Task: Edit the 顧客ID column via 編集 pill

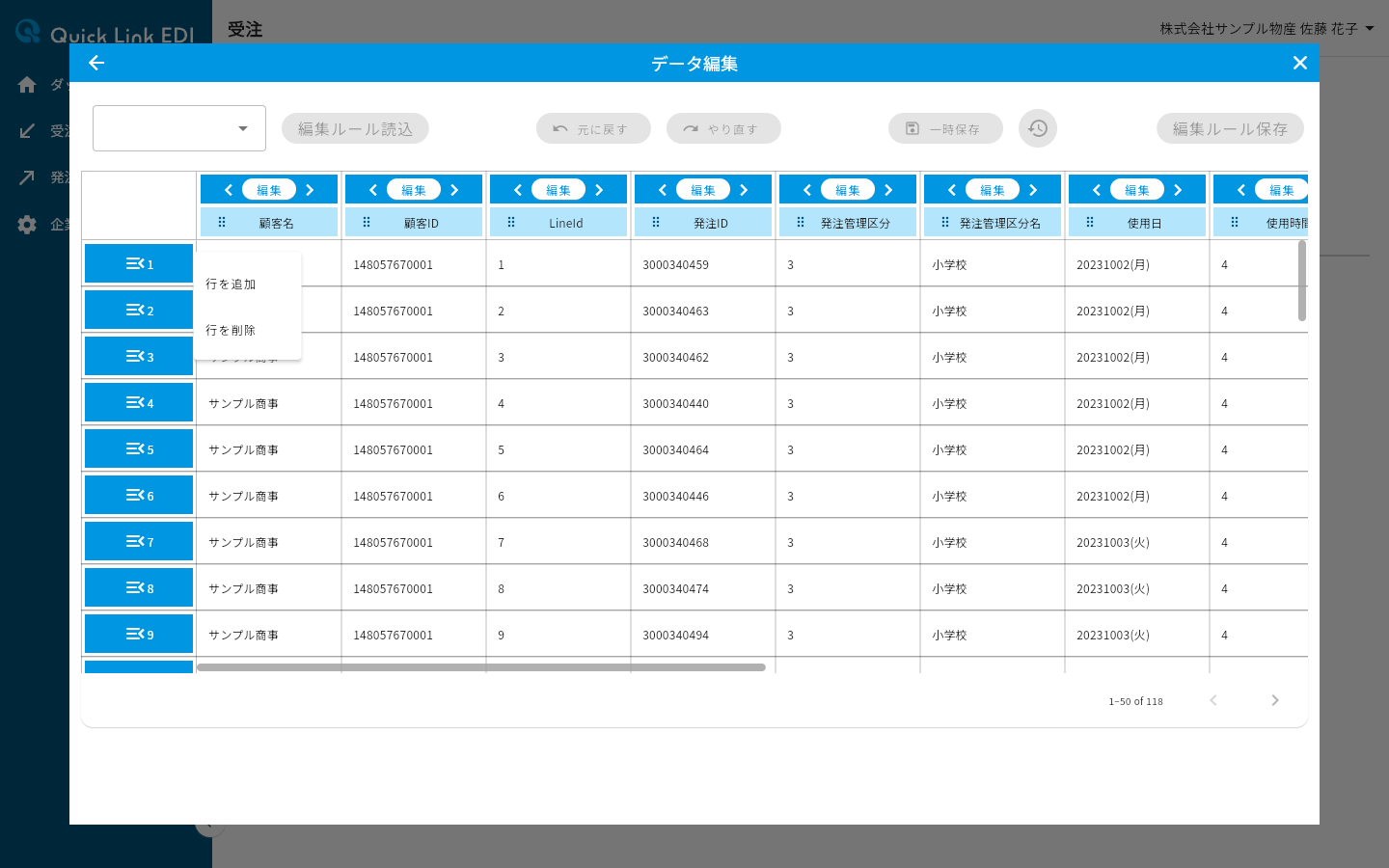Action: click(414, 190)
